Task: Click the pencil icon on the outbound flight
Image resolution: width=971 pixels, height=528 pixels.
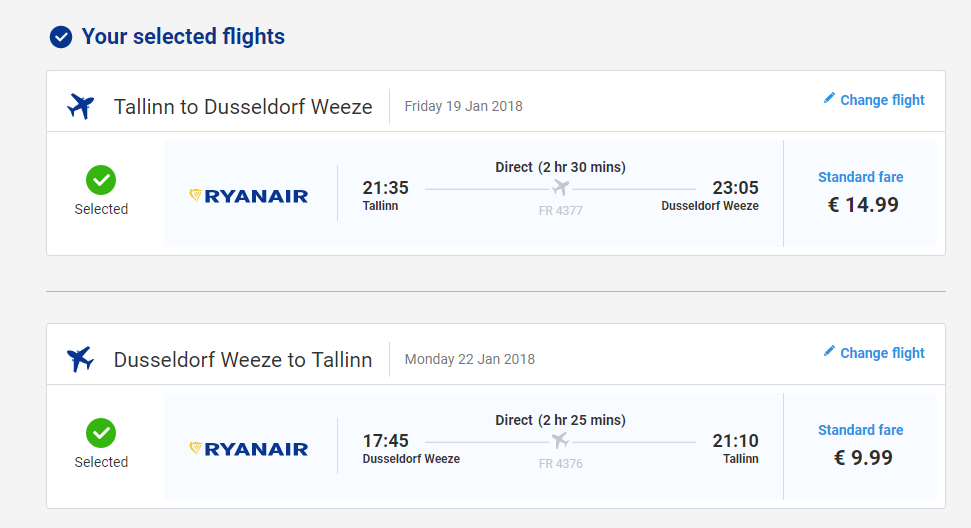Action: (829, 98)
